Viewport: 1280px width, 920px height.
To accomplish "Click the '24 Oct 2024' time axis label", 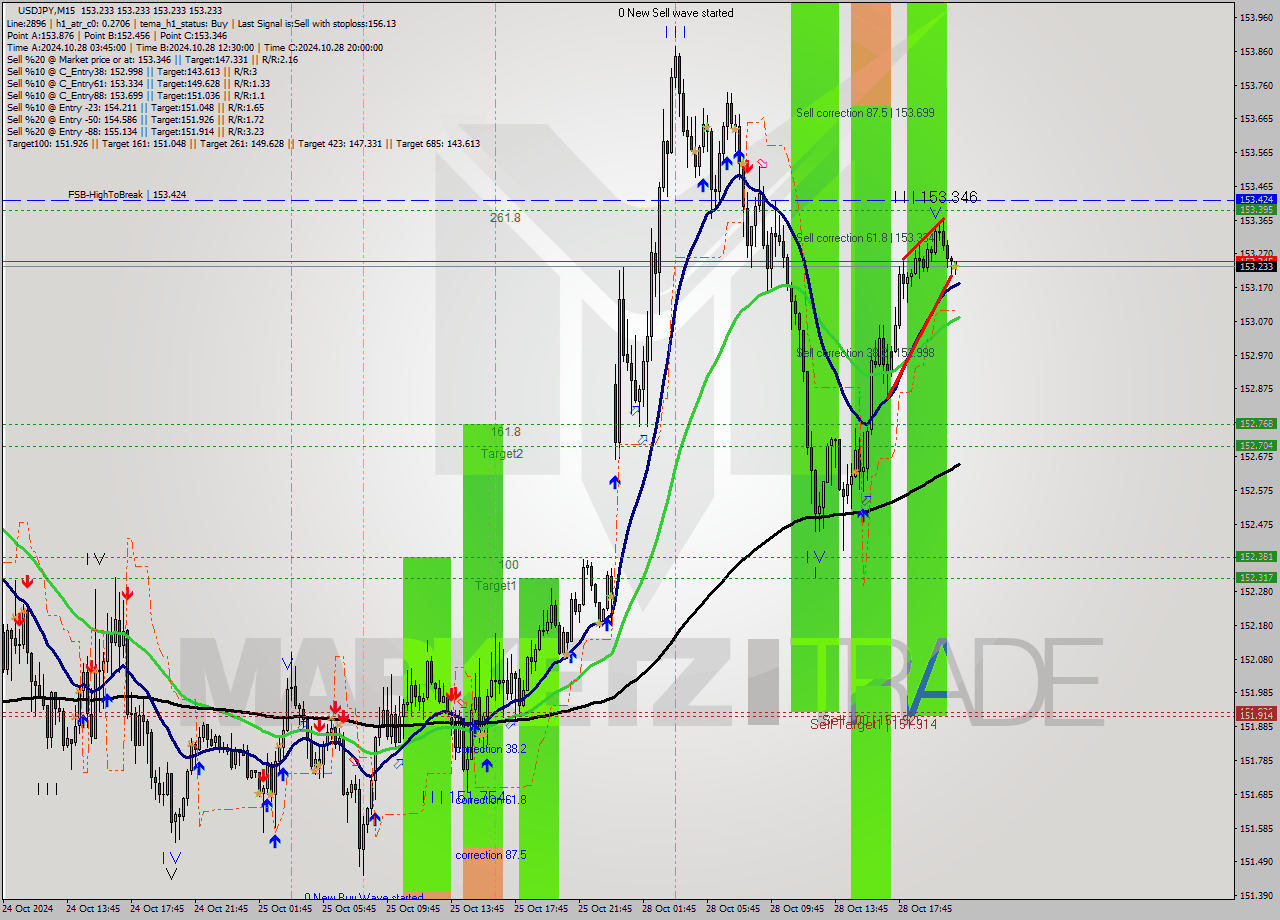I will pos(28,909).
